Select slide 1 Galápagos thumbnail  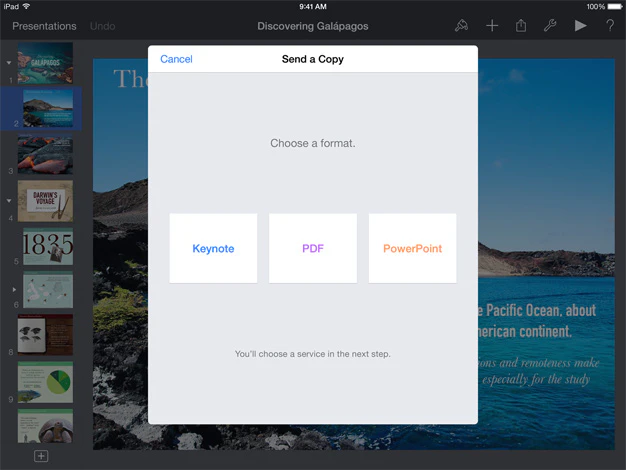[45, 63]
